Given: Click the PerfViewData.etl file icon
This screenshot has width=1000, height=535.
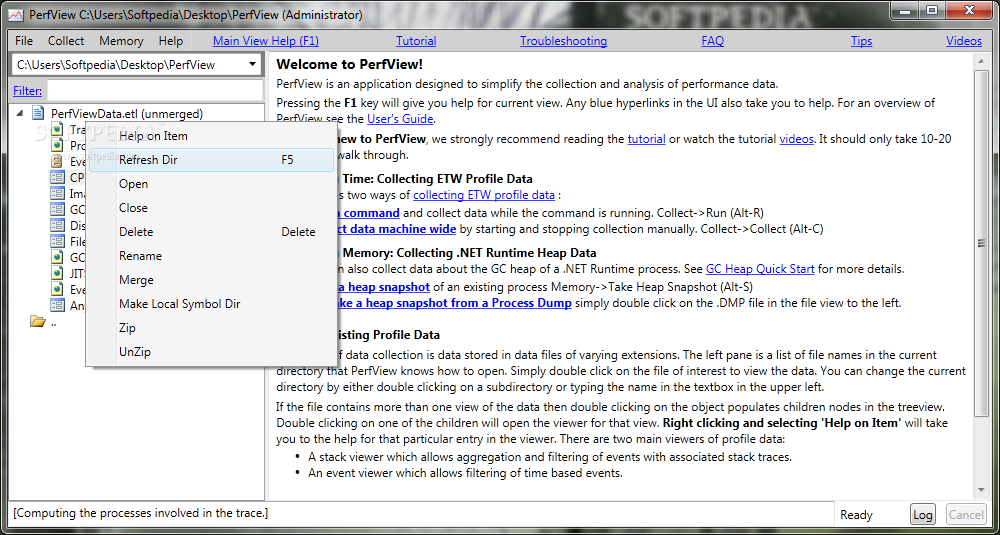Looking at the screenshot, I should (38, 114).
